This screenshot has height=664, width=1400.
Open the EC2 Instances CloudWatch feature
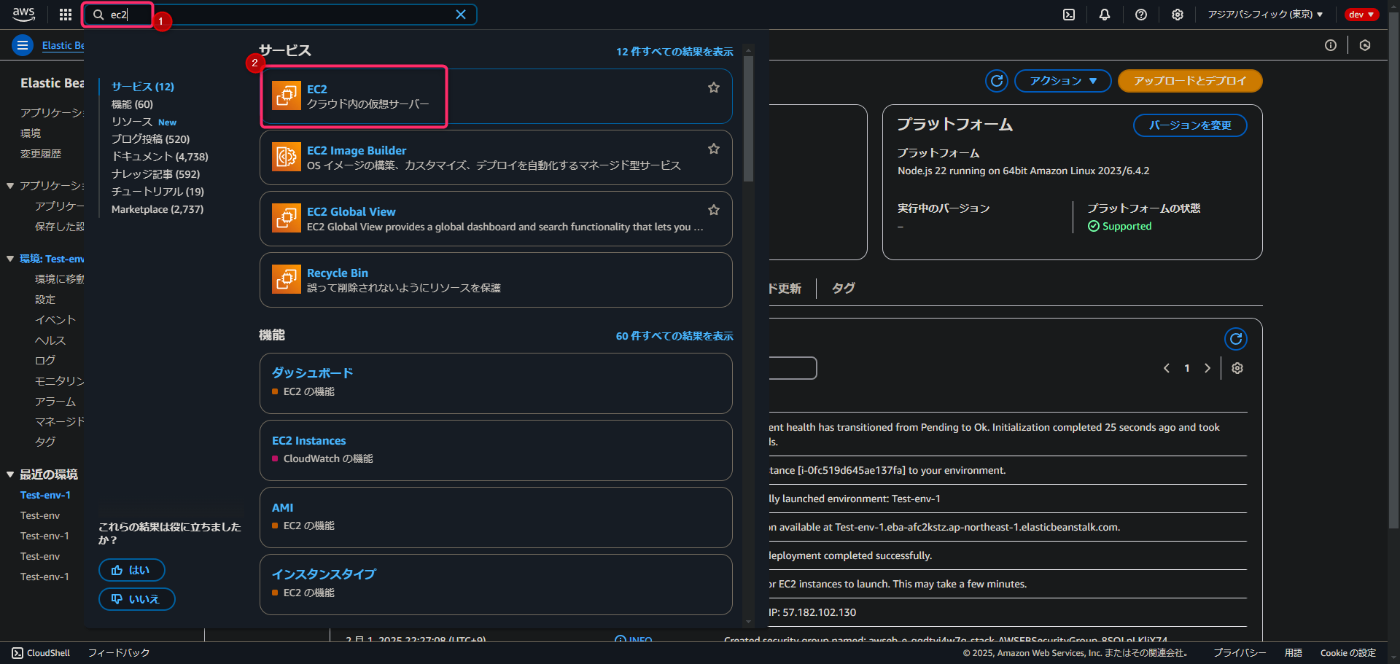496,450
